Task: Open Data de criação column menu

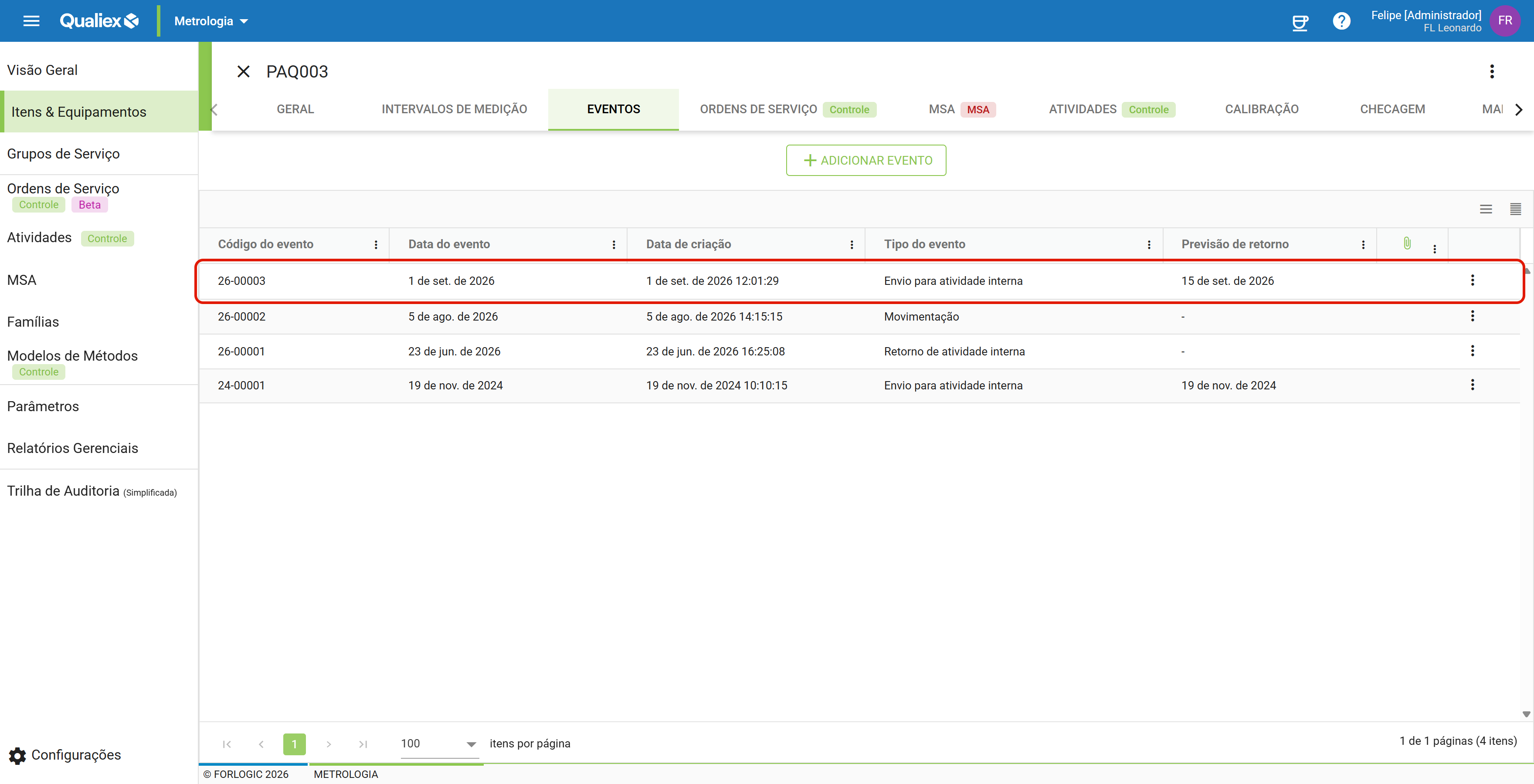Action: [852, 245]
